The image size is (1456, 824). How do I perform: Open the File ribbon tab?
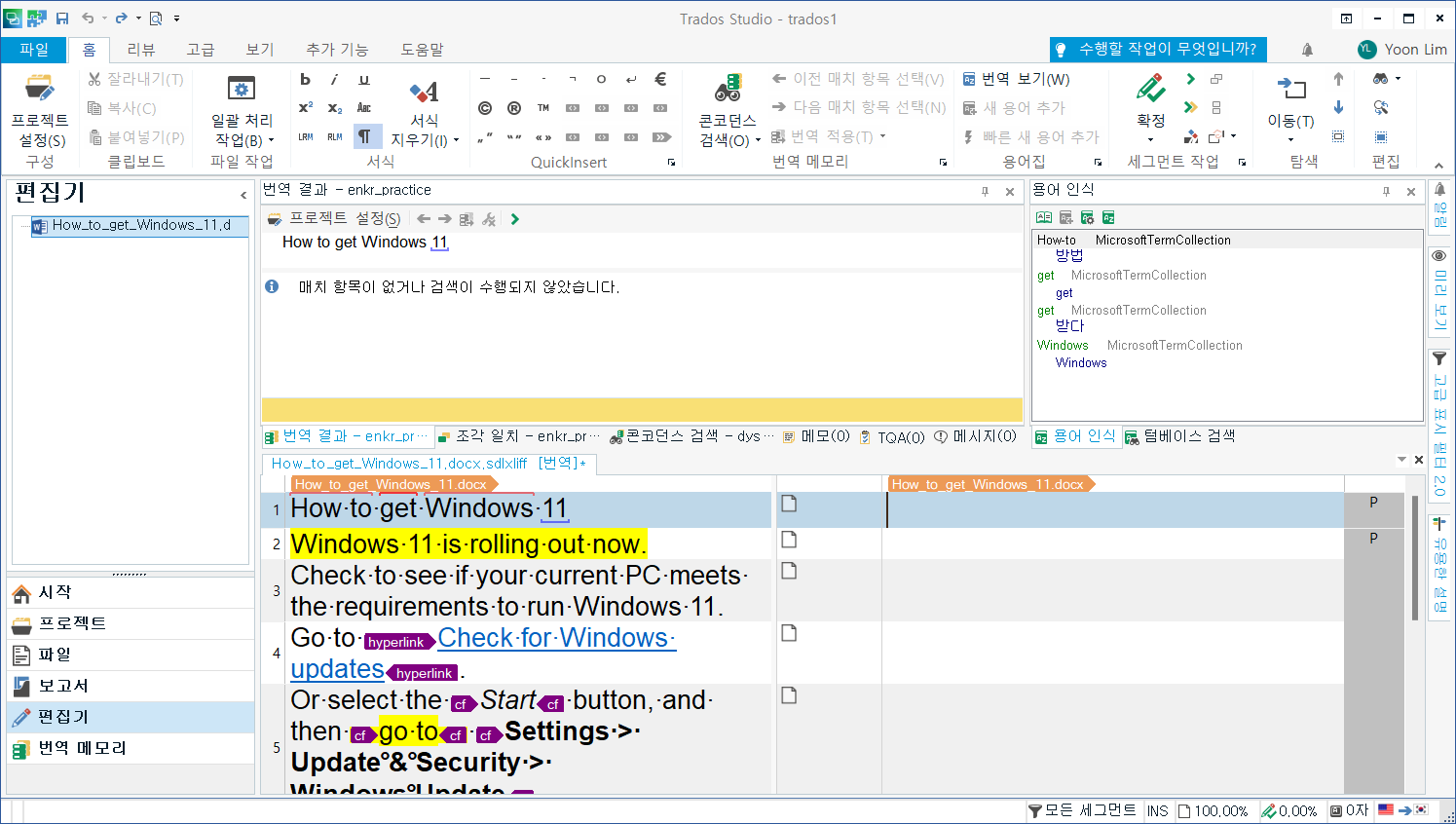click(34, 49)
